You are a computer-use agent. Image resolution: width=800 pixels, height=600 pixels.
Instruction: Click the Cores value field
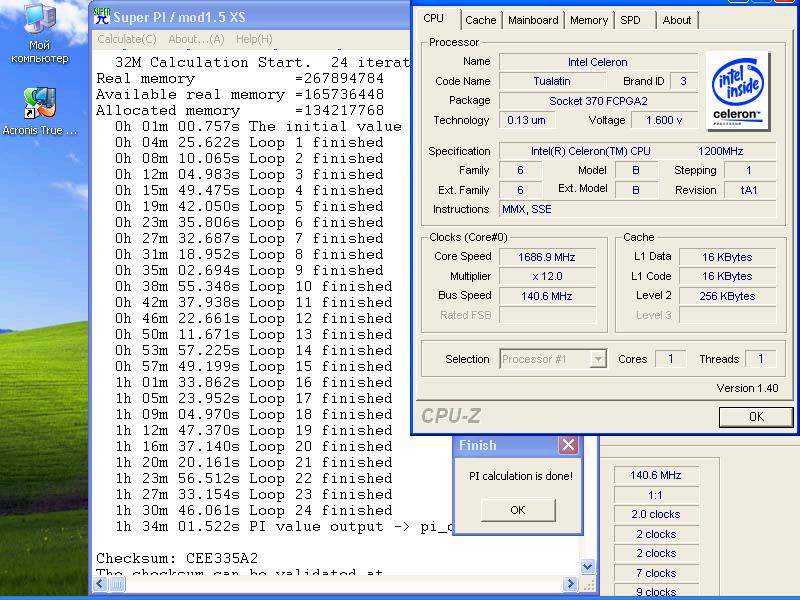(x=670, y=359)
